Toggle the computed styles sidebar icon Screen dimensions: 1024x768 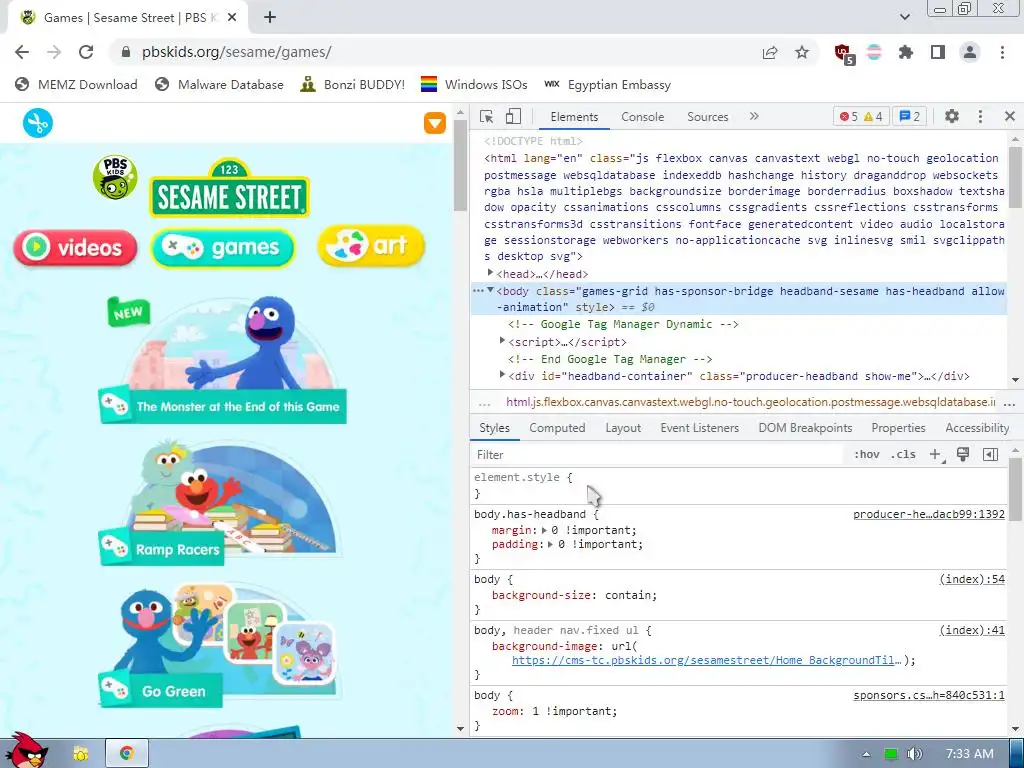point(990,455)
